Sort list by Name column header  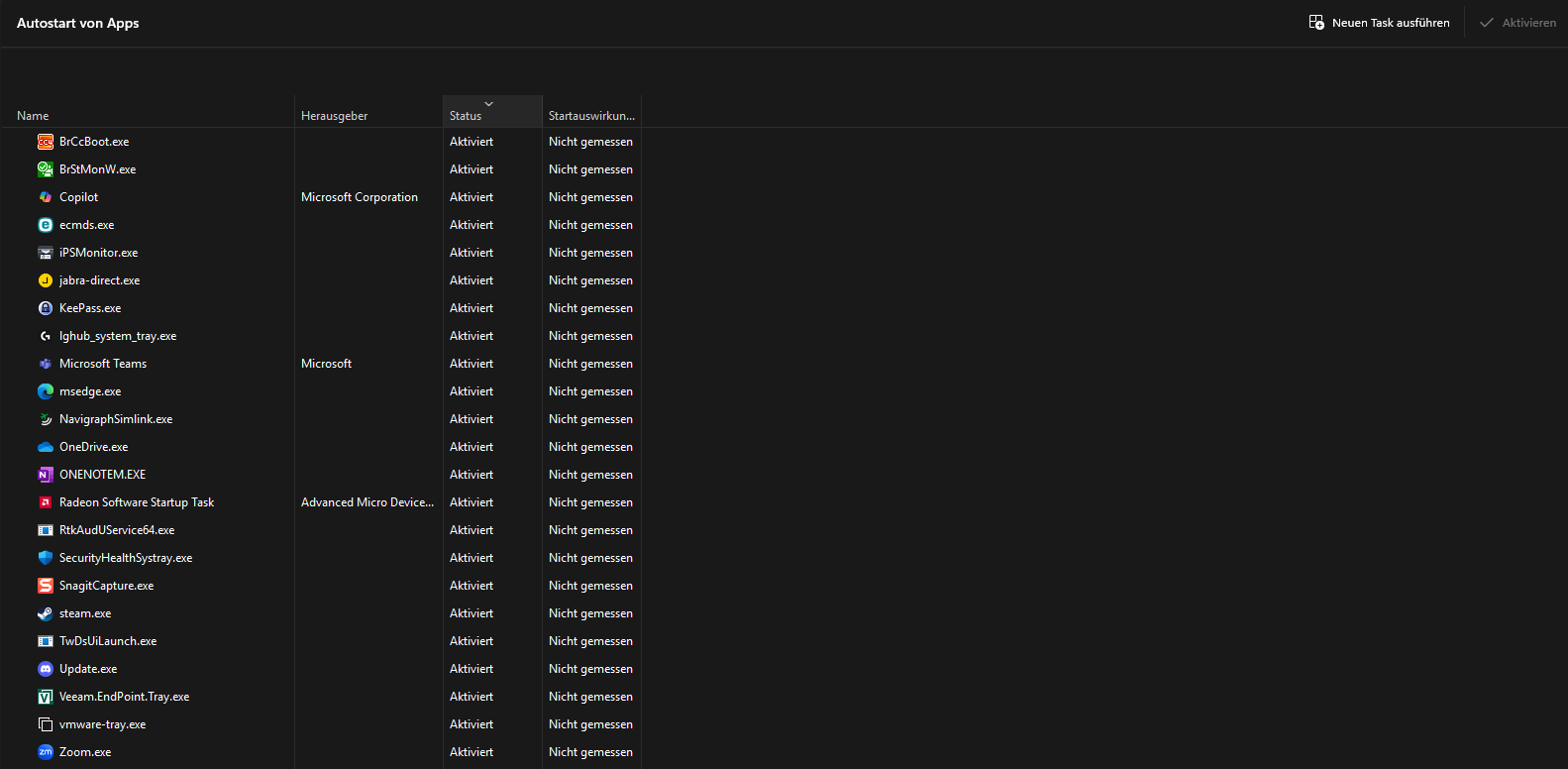[x=33, y=116]
